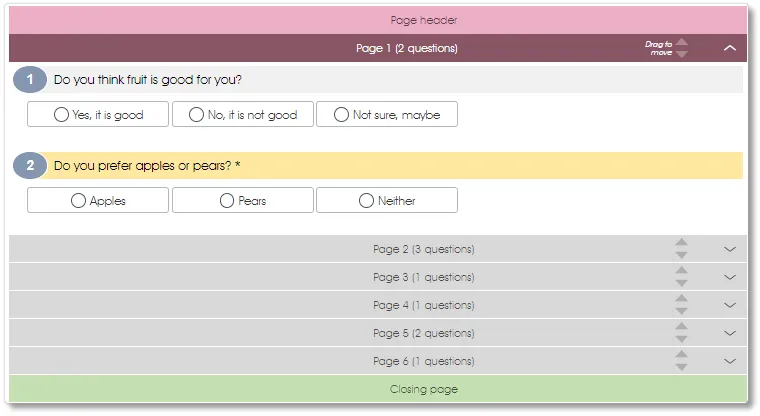This screenshot has width=760, height=416.
Task: Open the Page header section bar
Action: click(x=378, y=20)
